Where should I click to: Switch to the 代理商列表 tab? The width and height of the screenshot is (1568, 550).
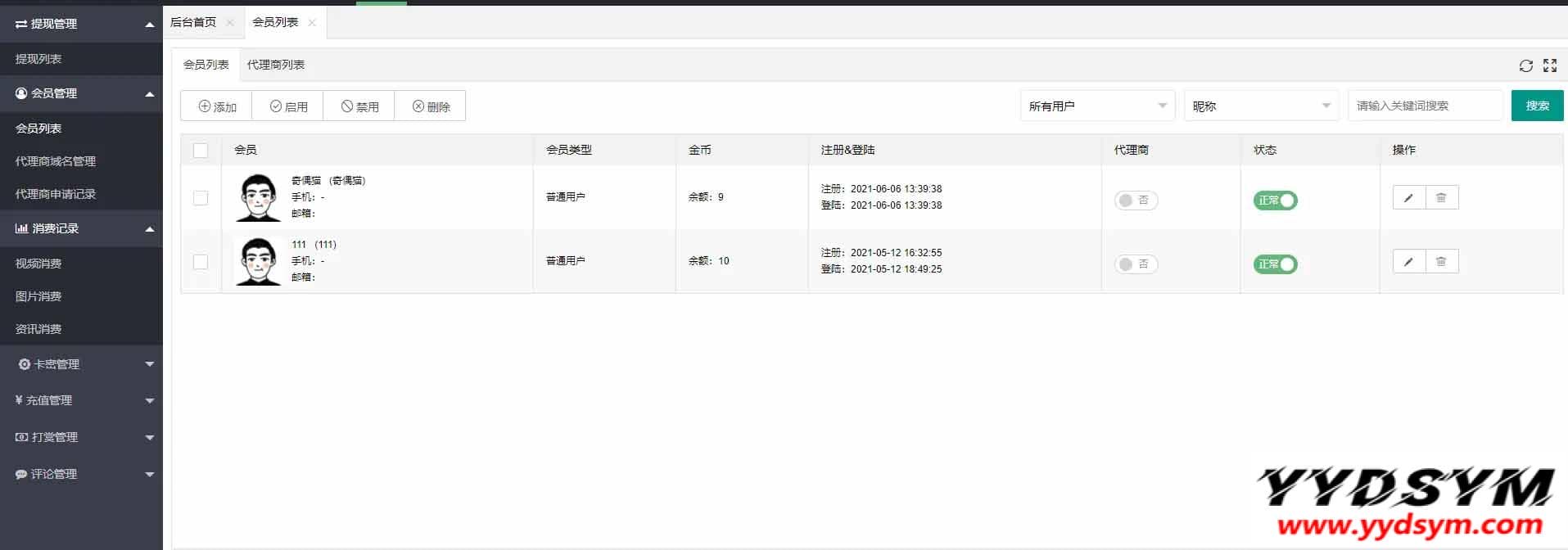pyautogui.click(x=276, y=65)
